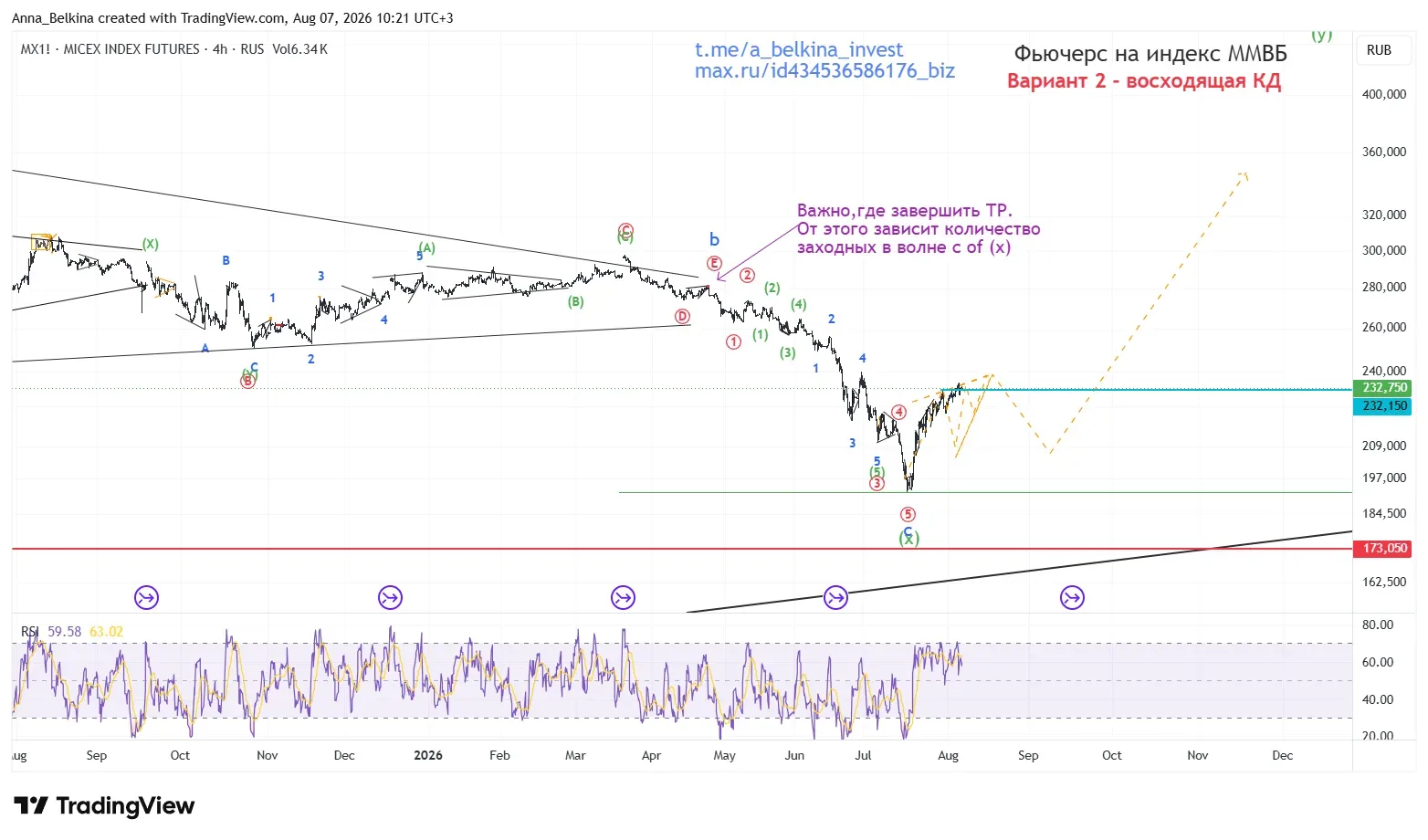Click the 162,500 price scale label
This screenshot has width=1428, height=840.
coord(1384,583)
